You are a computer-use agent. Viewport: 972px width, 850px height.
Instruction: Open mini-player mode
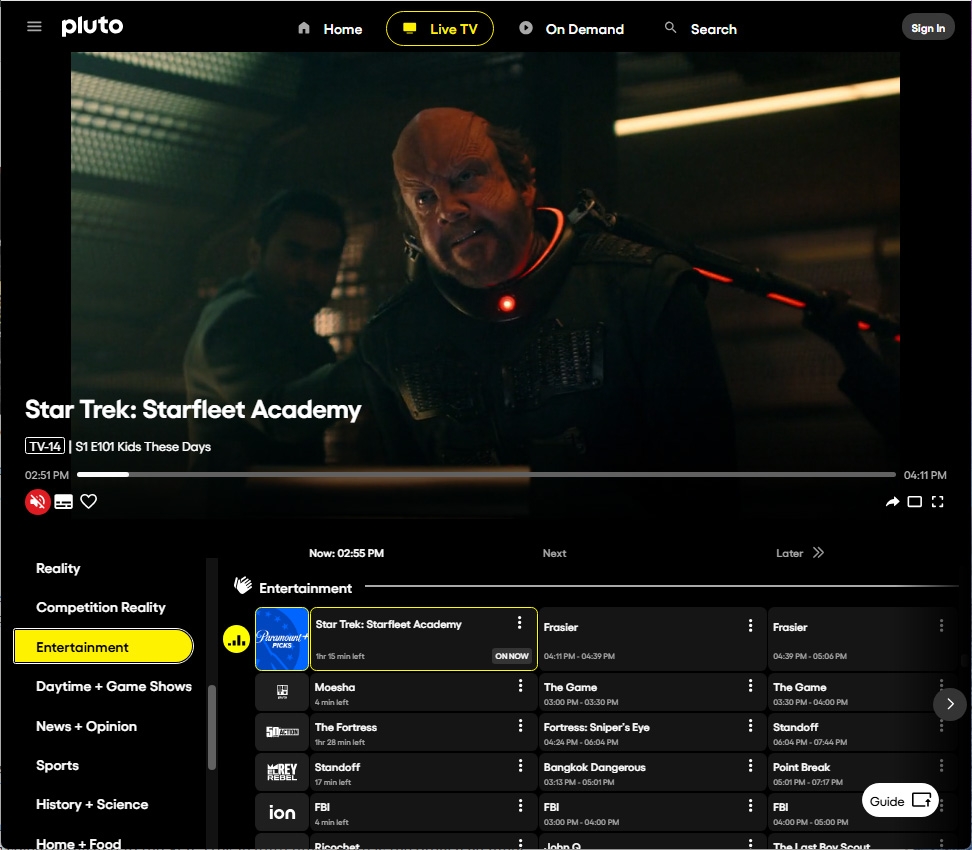pyautogui.click(x=914, y=501)
